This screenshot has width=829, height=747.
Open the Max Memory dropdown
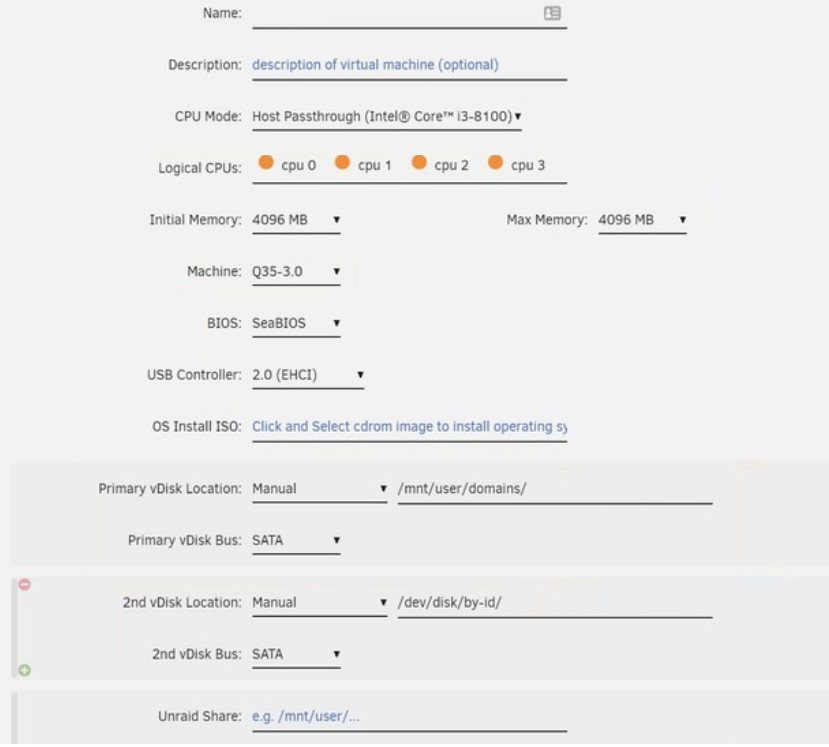[x=642, y=220]
